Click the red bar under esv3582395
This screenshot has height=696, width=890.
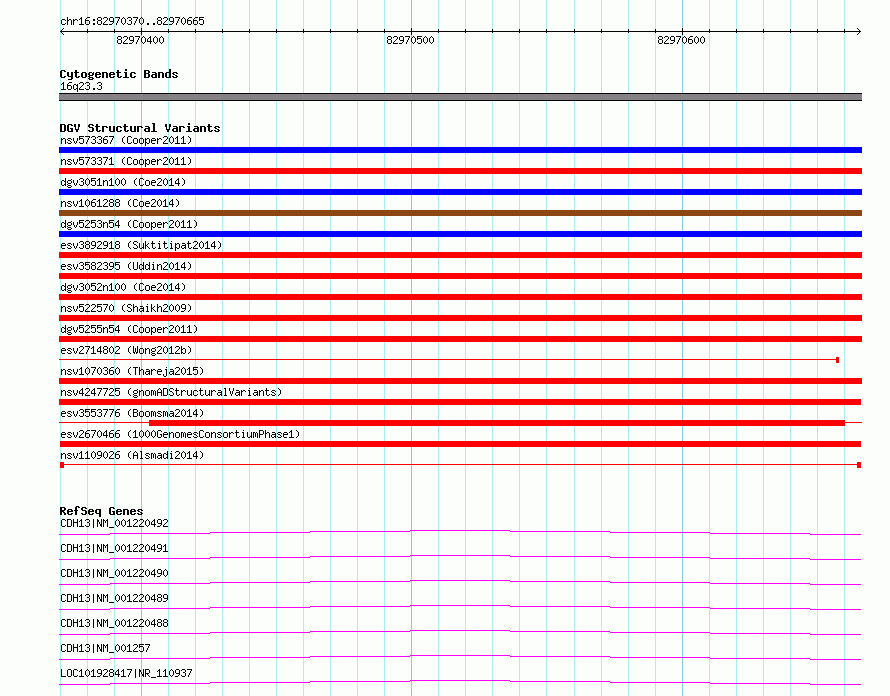coord(460,276)
